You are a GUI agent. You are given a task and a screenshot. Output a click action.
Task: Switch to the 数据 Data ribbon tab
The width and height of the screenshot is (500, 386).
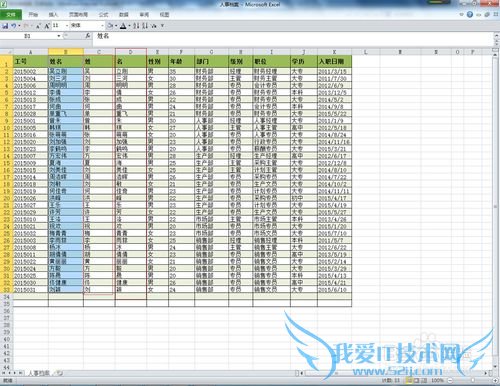(x=124, y=15)
